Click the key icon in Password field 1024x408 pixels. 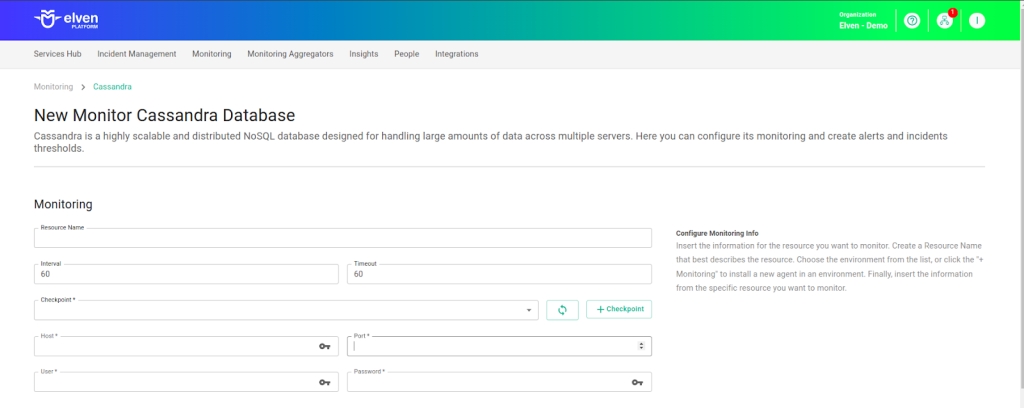point(637,382)
